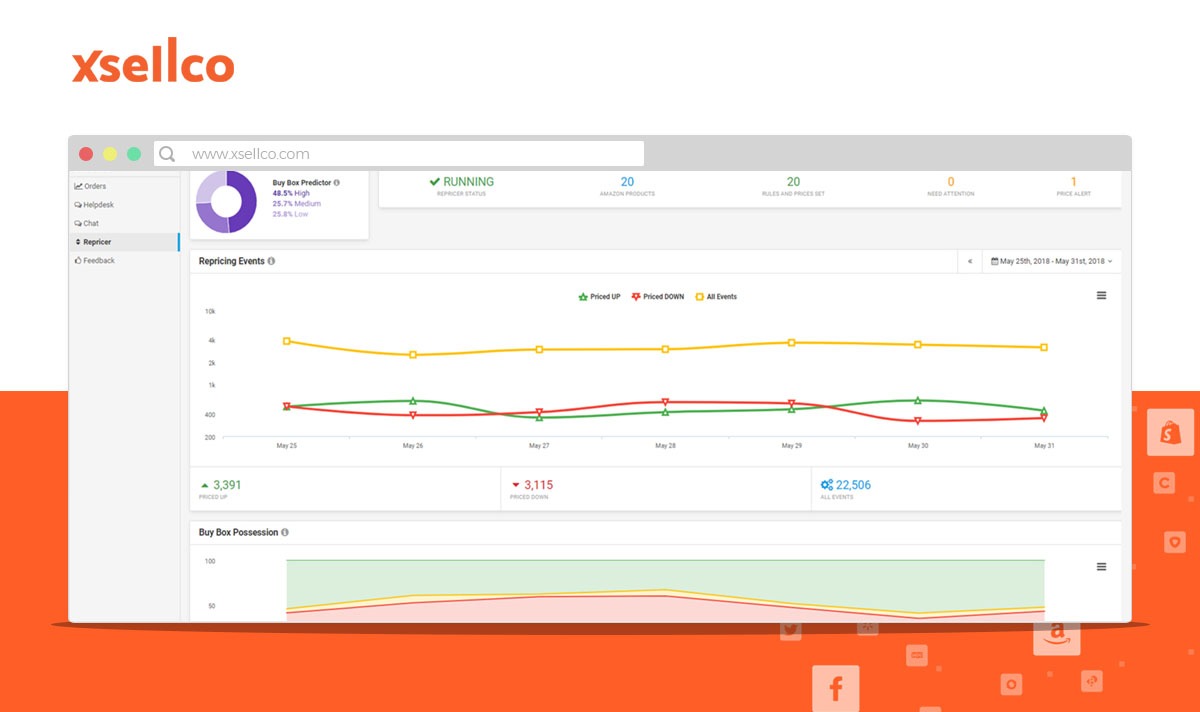Select Chat in the left sidebar

pos(90,224)
